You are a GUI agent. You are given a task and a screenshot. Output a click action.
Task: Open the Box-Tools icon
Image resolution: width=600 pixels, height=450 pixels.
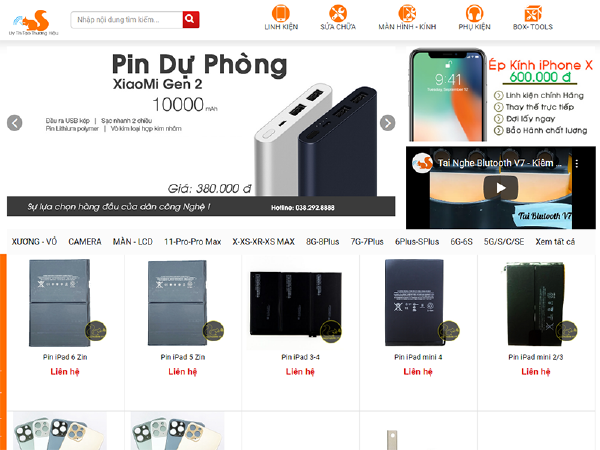point(533,13)
